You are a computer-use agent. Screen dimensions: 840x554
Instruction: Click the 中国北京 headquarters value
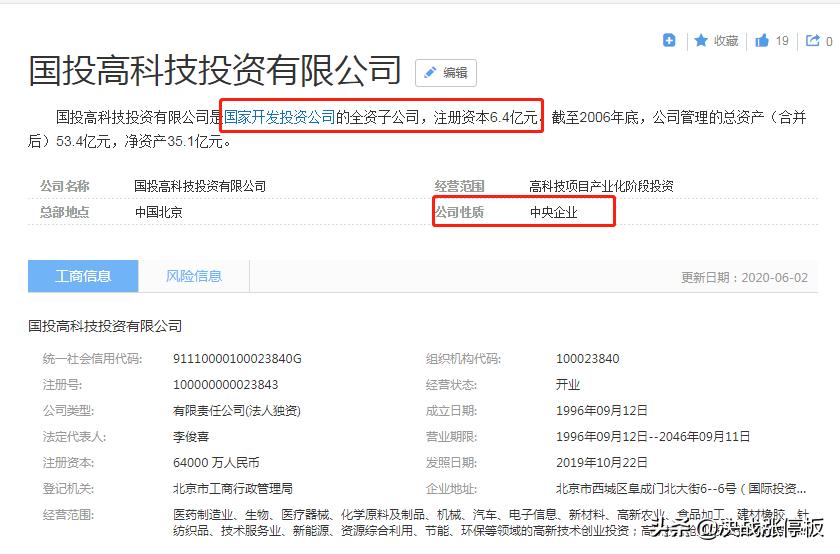[159, 213]
